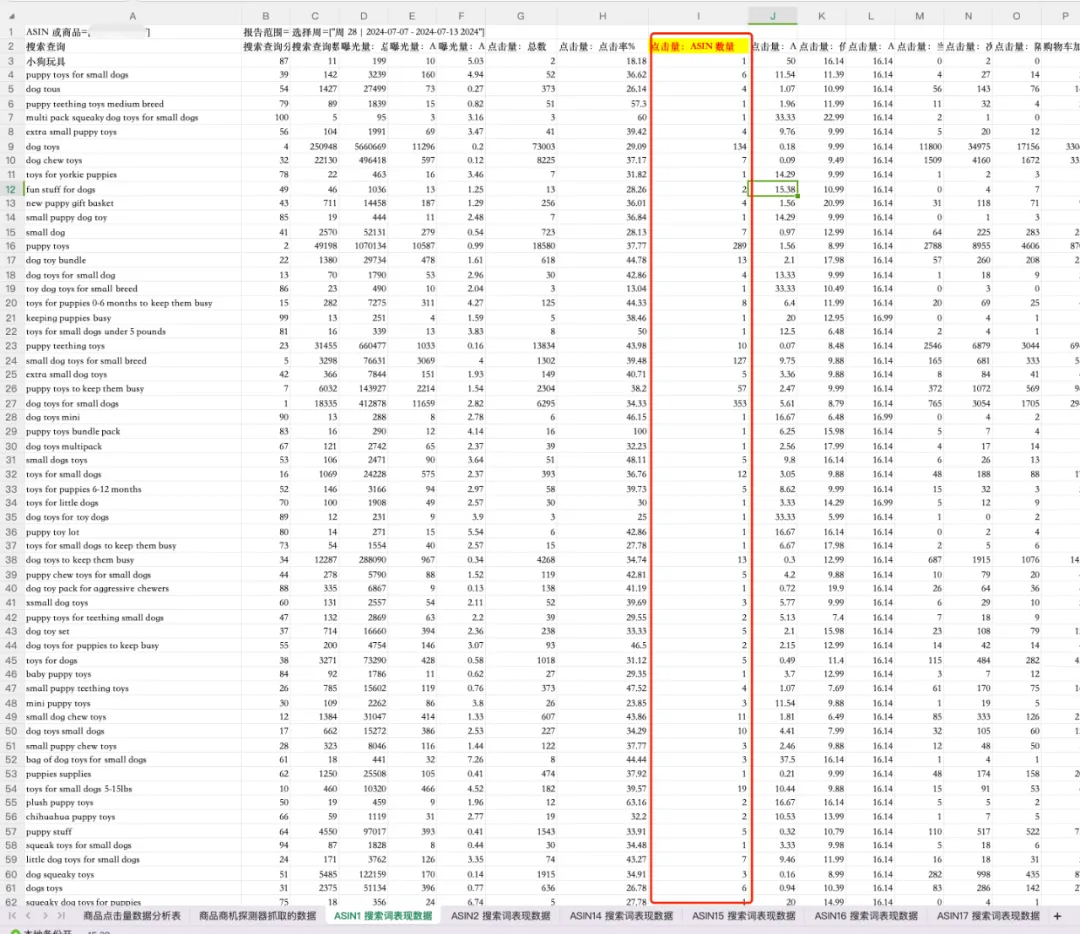Open the ASIN14 搜索词表现数据 sheet

(x=621, y=915)
